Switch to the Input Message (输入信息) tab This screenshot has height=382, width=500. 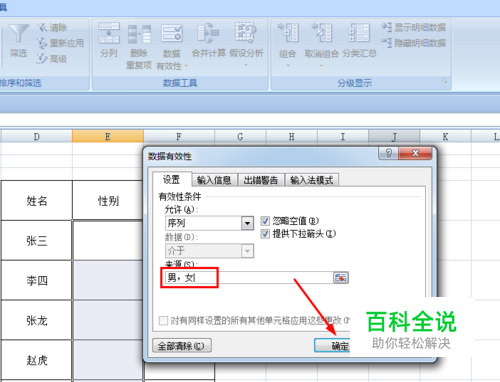click(x=214, y=180)
